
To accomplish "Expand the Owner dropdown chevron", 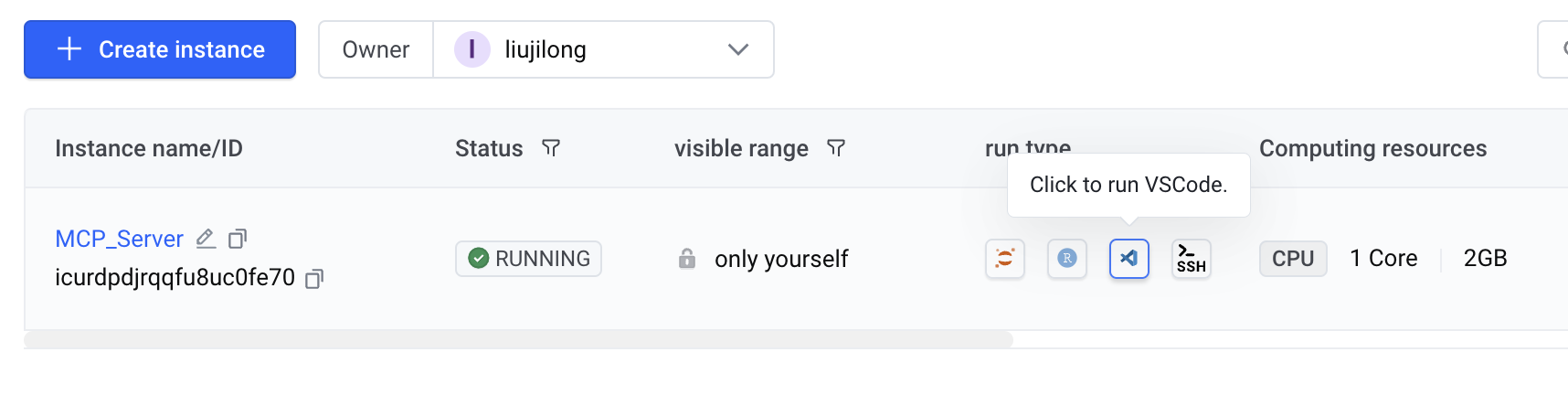I will click(x=738, y=49).
